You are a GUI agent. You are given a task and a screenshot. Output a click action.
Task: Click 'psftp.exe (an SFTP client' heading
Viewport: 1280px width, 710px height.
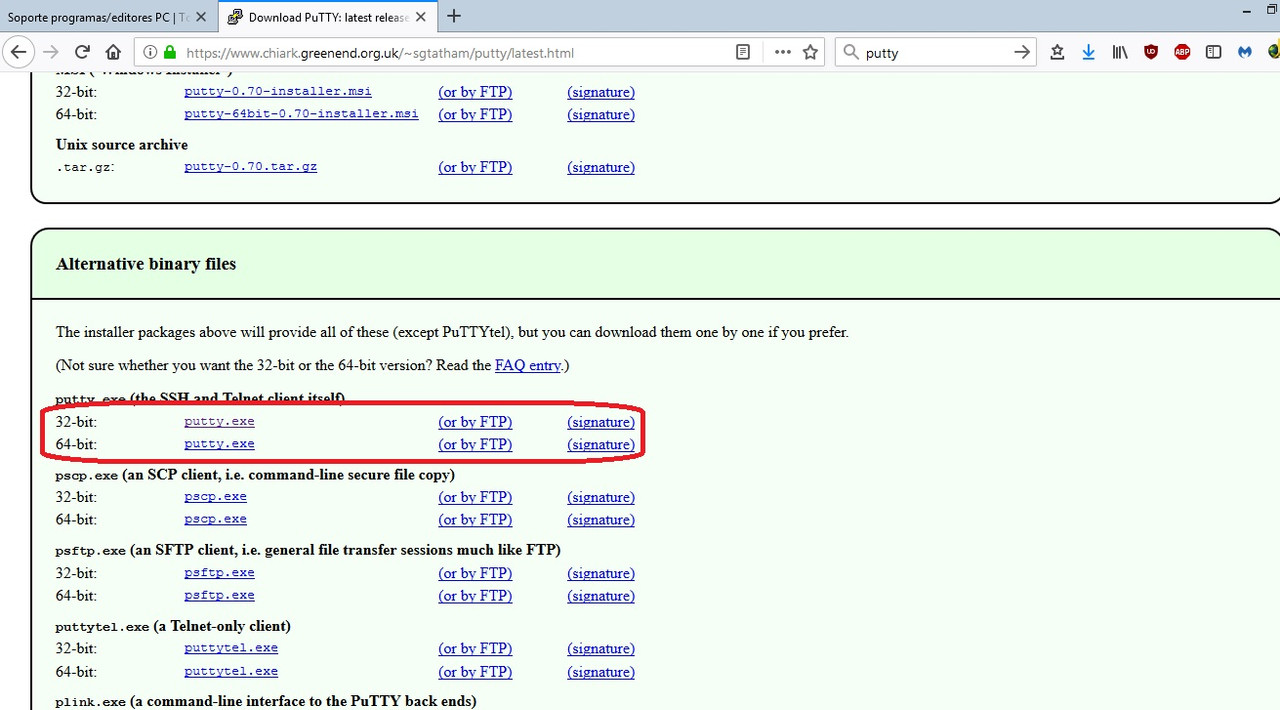[x=308, y=551]
